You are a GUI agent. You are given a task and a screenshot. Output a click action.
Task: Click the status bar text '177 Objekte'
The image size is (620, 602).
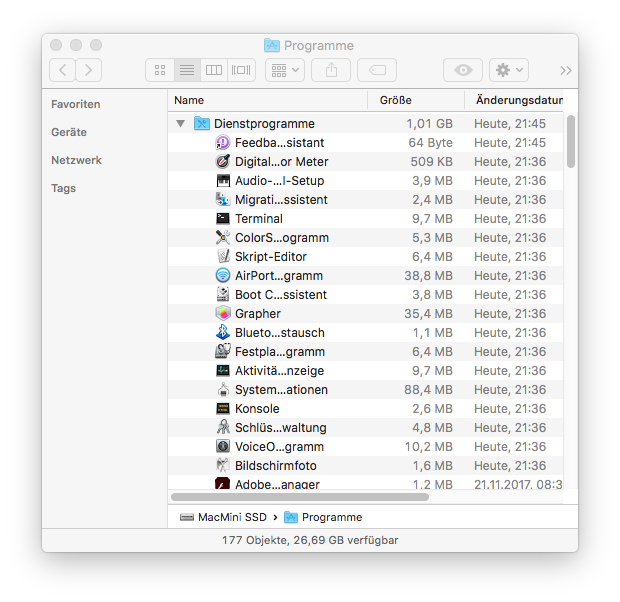pos(255,540)
